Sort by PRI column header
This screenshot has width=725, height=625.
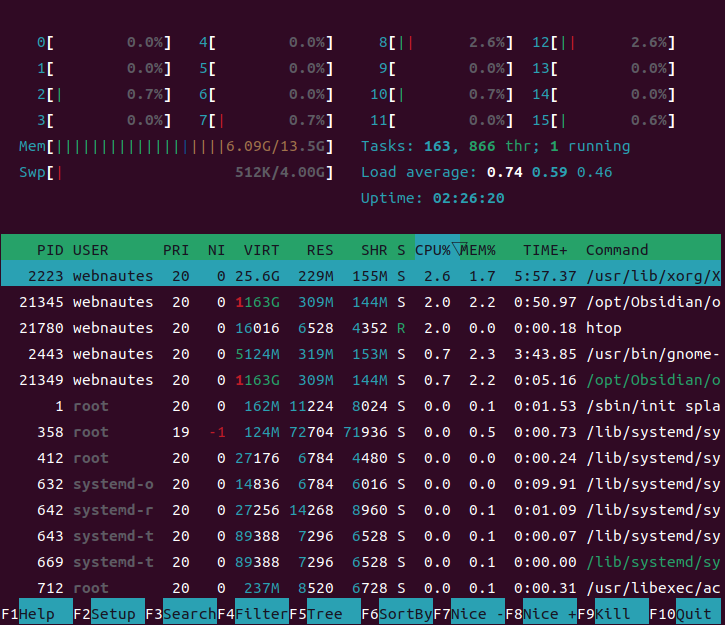[x=176, y=250]
